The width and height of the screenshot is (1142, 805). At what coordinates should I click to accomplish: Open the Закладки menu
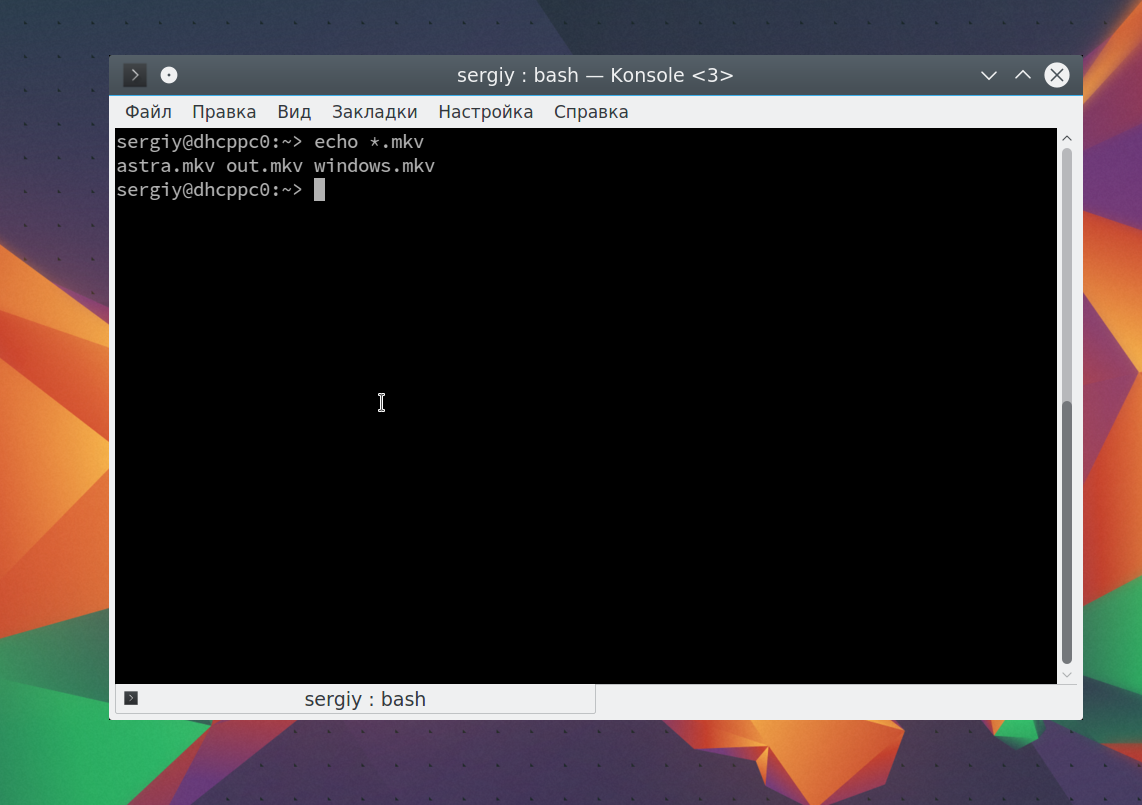coord(374,112)
